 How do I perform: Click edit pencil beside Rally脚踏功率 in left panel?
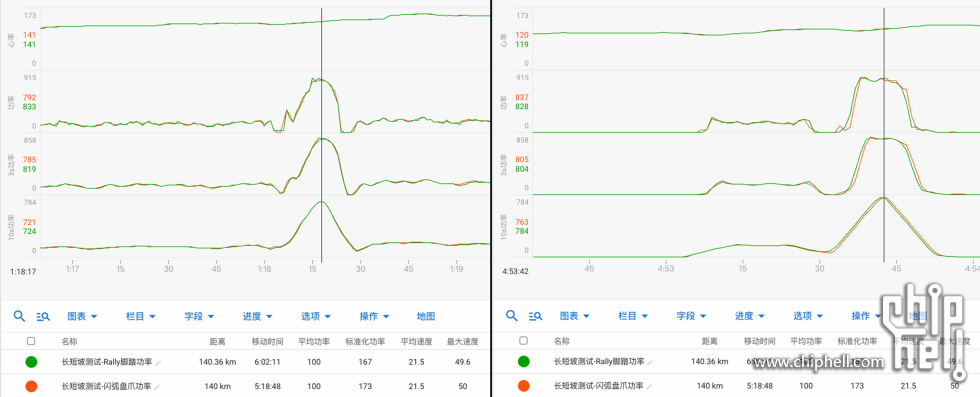pos(158,362)
